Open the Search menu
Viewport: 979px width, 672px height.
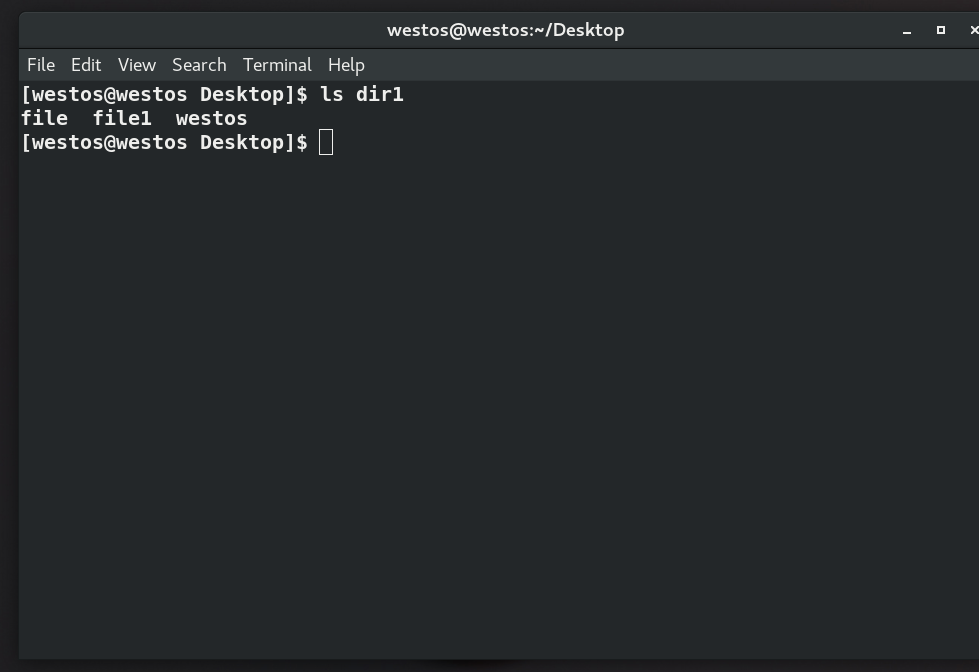(199, 65)
